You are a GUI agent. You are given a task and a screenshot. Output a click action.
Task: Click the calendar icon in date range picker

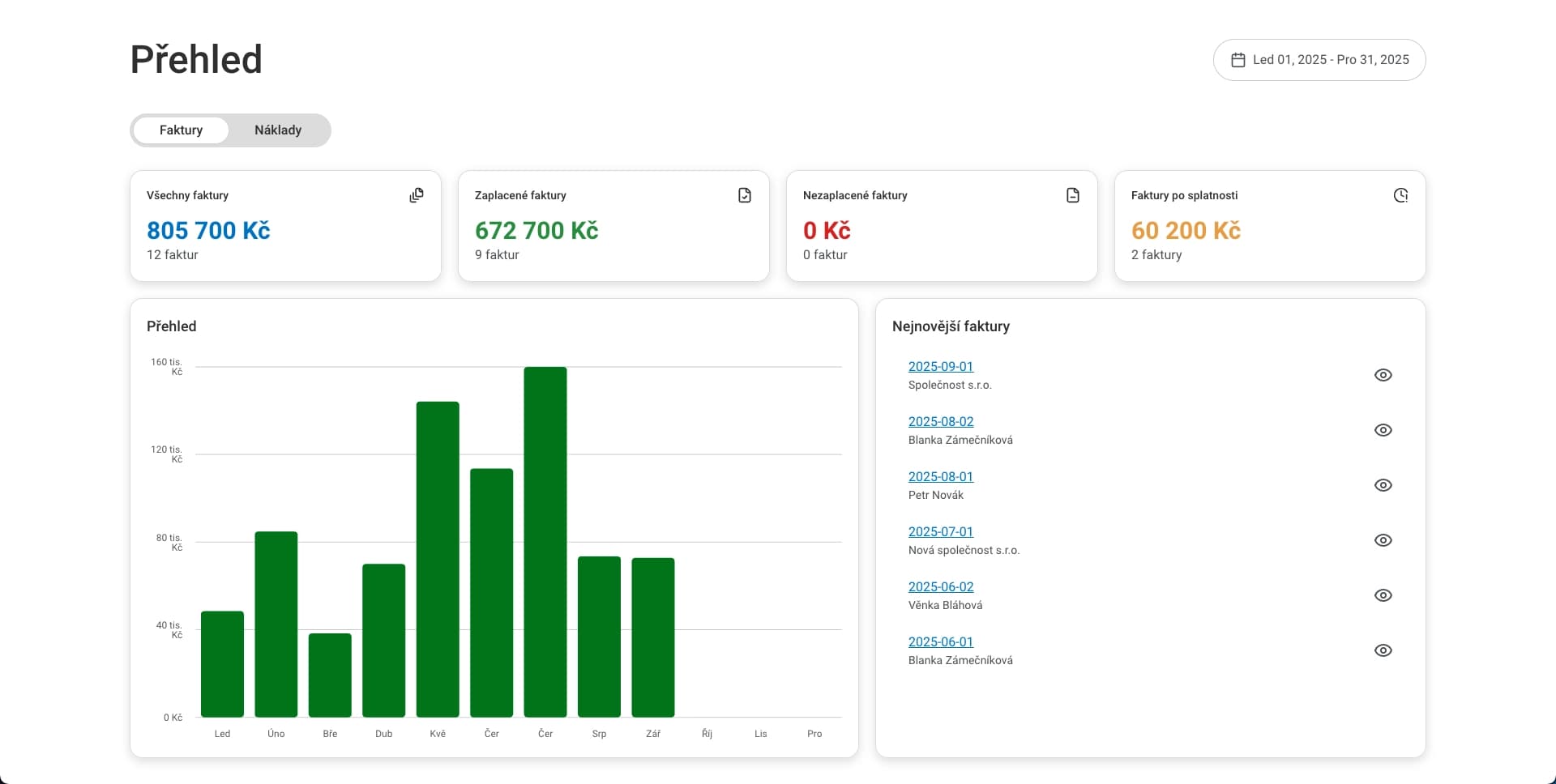coord(1238,60)
